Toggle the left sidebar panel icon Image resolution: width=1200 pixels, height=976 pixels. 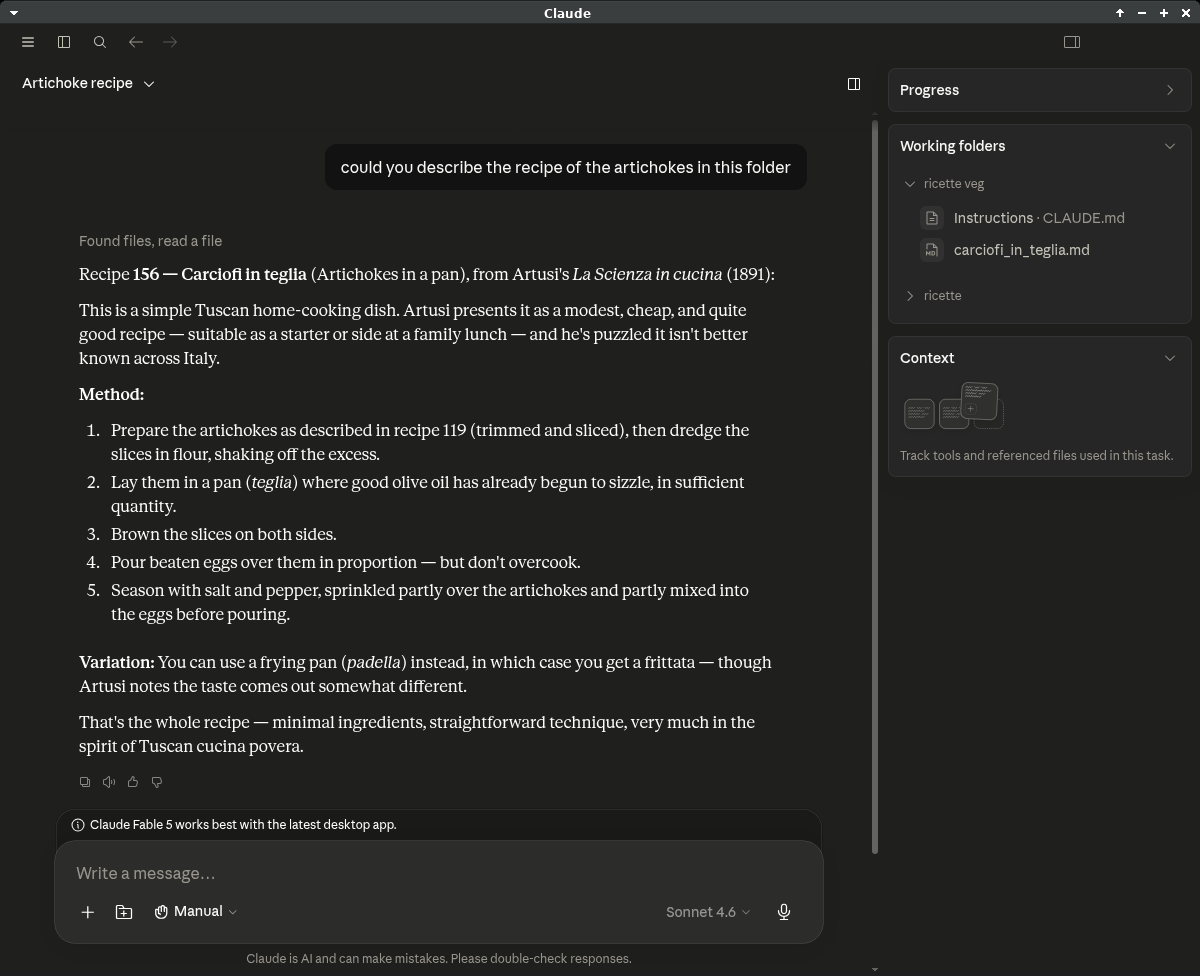coord(64,42)
